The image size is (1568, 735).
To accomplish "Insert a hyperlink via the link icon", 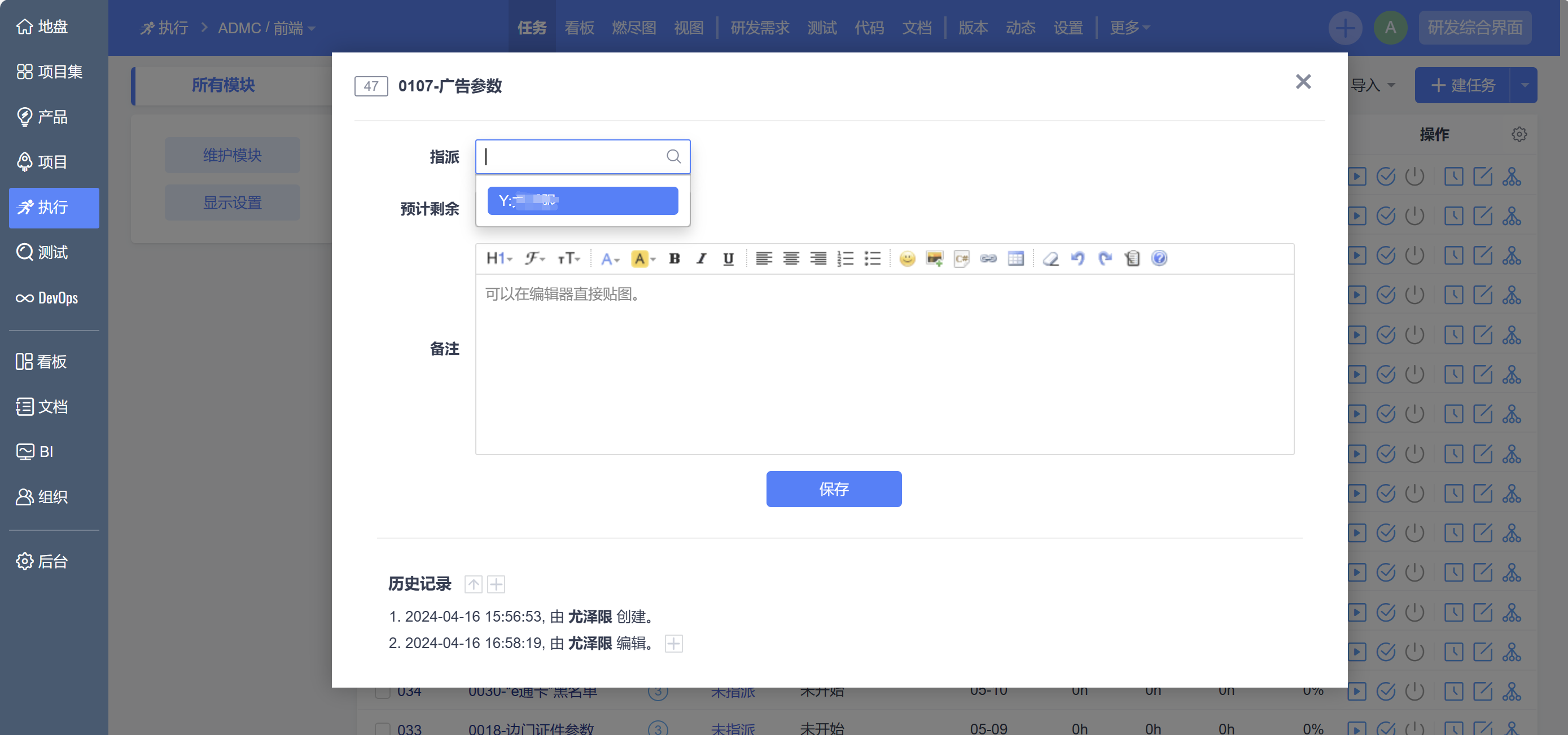I will point(988,258).
